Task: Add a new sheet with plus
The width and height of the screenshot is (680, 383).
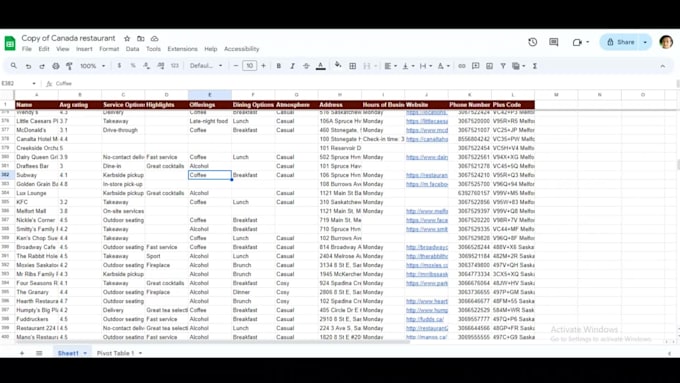Action: [22, 353]
